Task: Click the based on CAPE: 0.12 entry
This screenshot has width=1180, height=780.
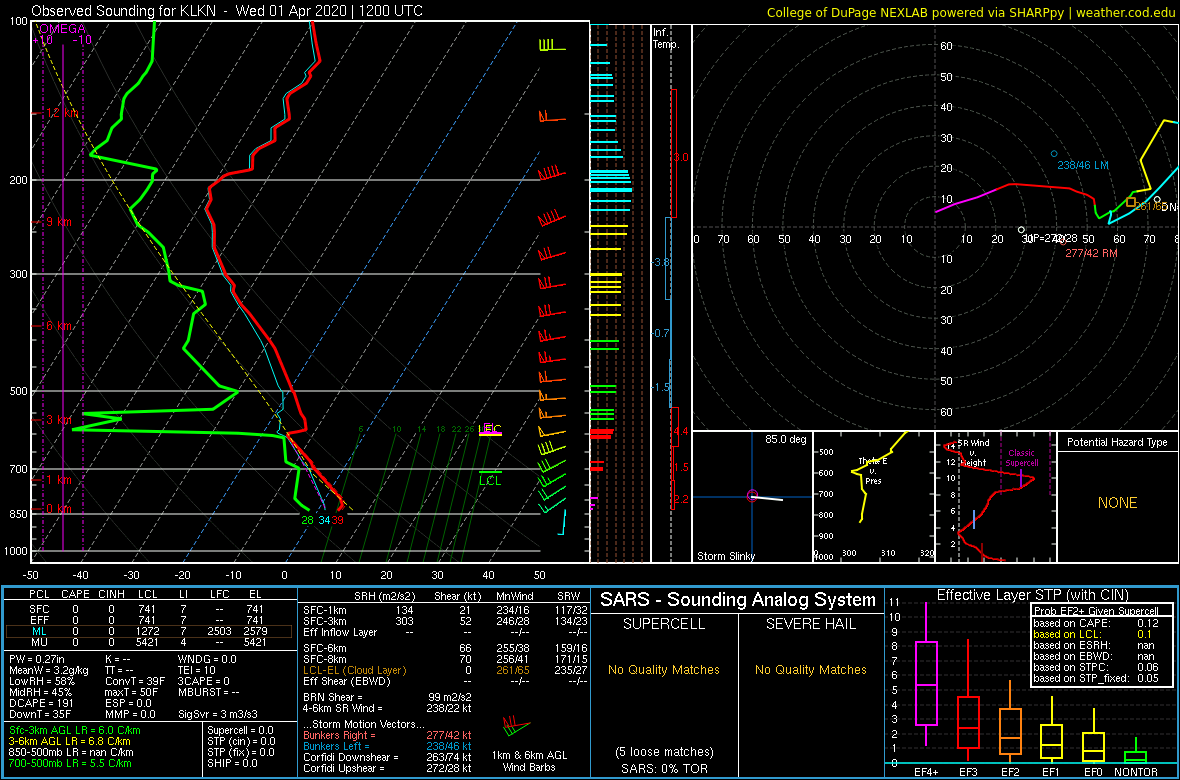Action: pos(1096,623)
